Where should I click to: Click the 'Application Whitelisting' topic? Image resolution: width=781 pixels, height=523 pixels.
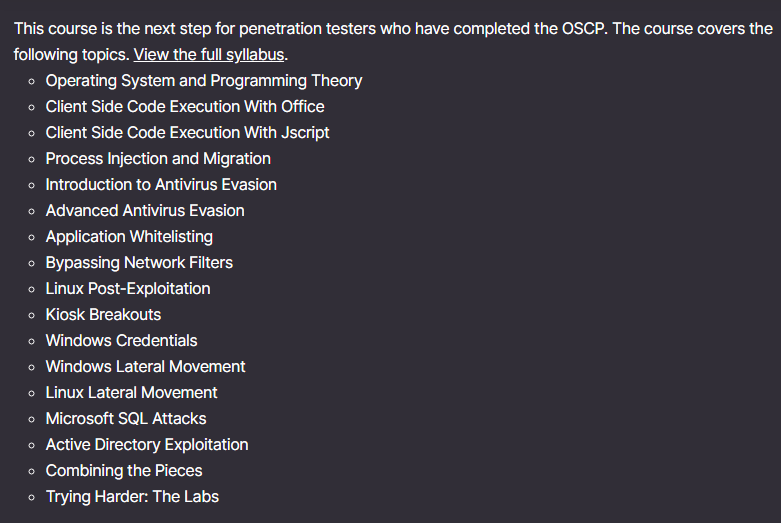tap(129, 237)
